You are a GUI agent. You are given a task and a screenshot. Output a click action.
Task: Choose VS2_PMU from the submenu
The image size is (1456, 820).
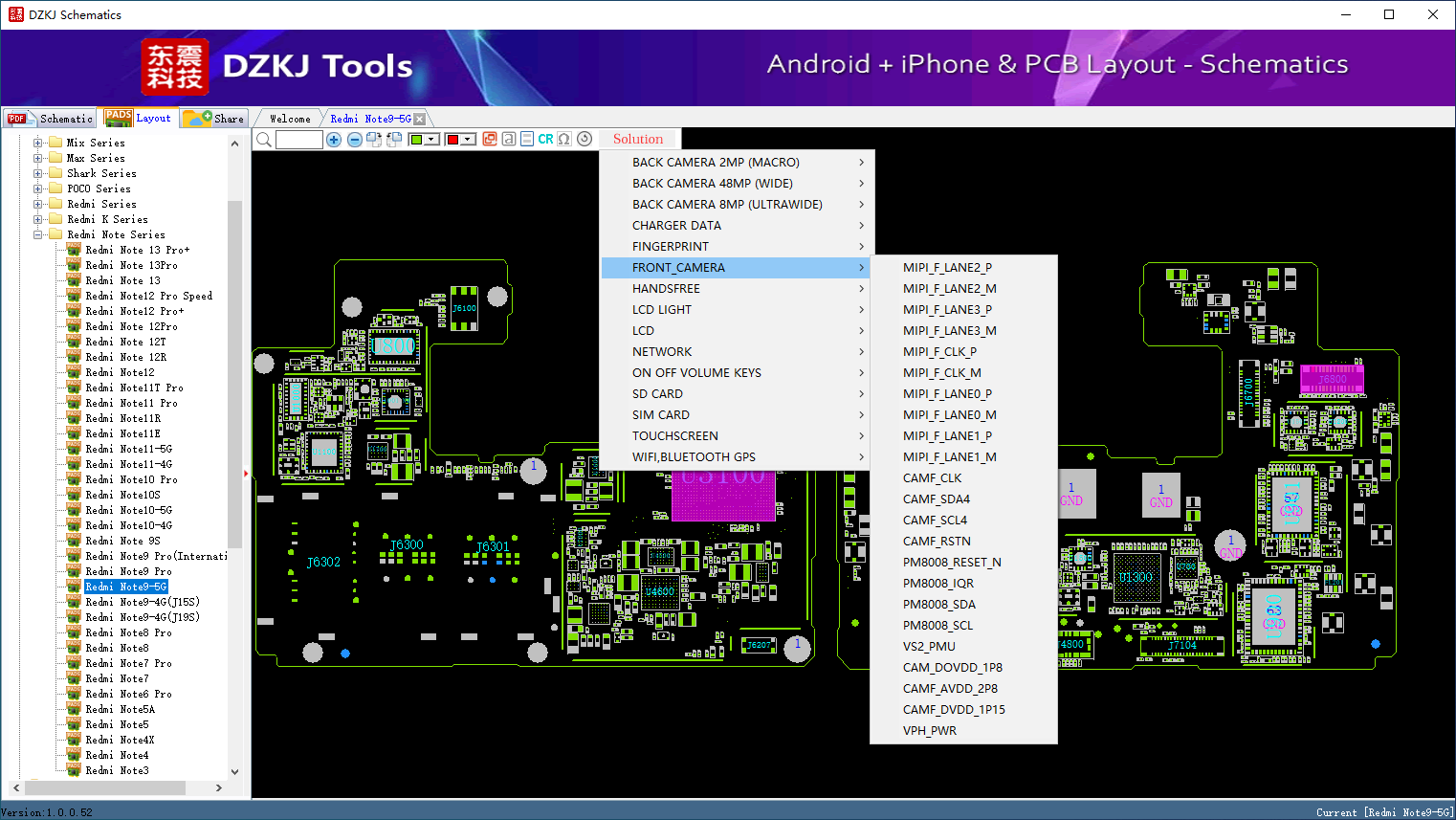(x=963, y=647)
